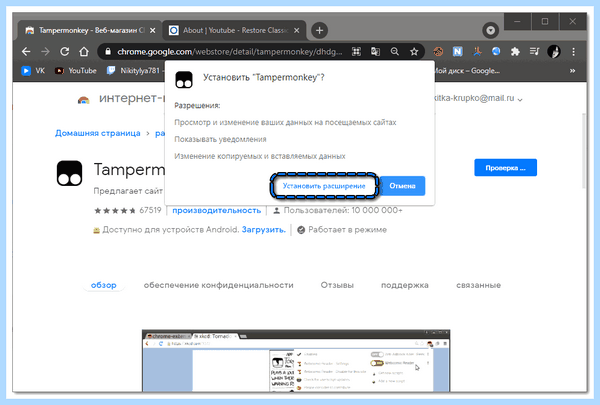Viewport: 600px width, 405px height.
Task: Click the web store rainbow logo
Action: point(83,100)
